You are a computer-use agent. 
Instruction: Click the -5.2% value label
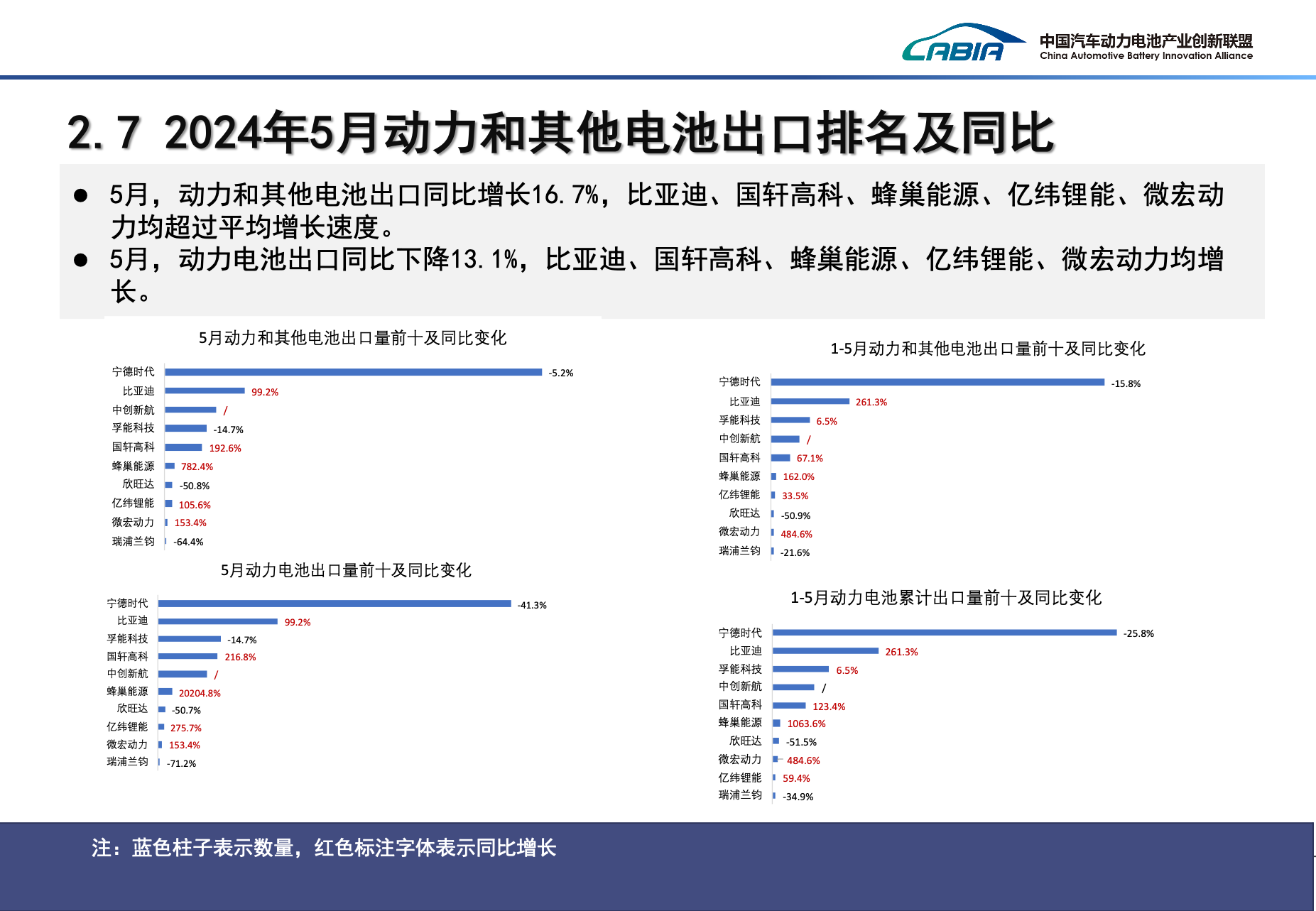tap(561, 373)
